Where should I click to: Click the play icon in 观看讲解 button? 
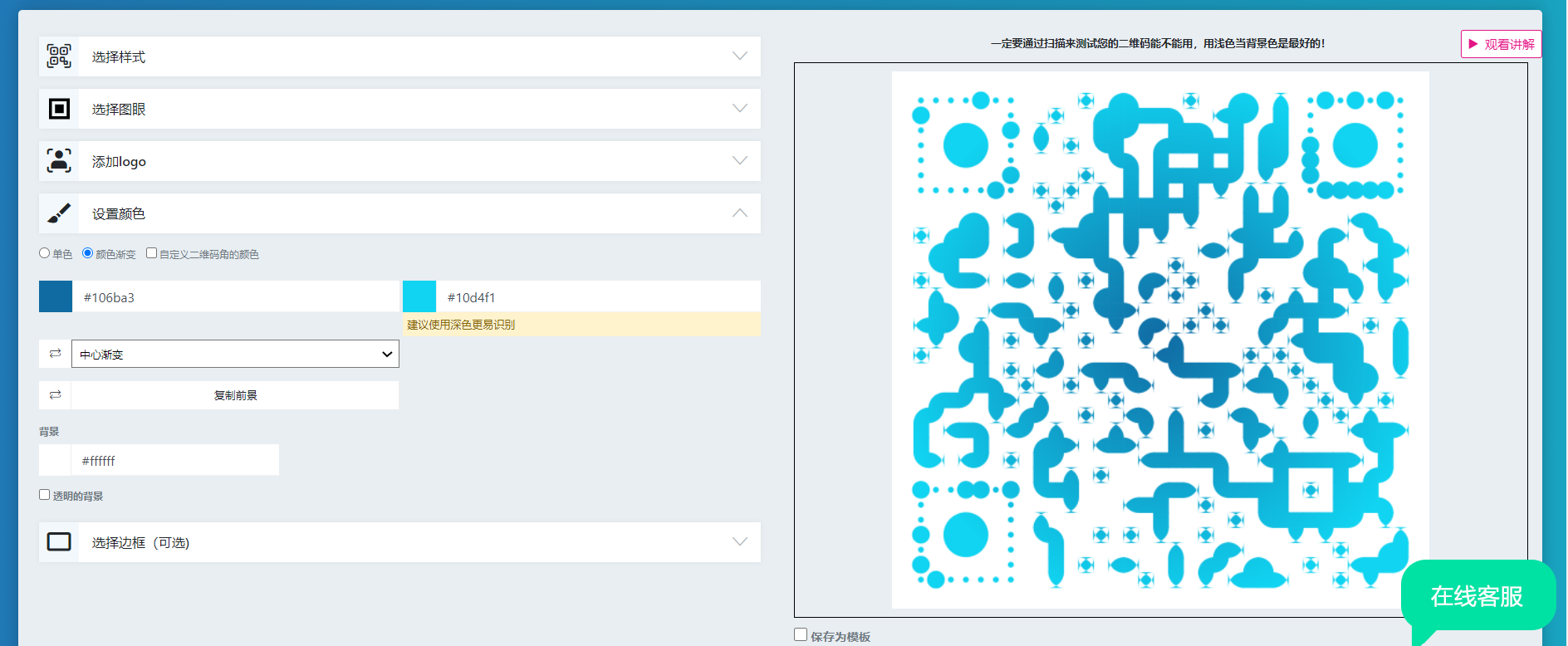click(x=1473, y=44)
